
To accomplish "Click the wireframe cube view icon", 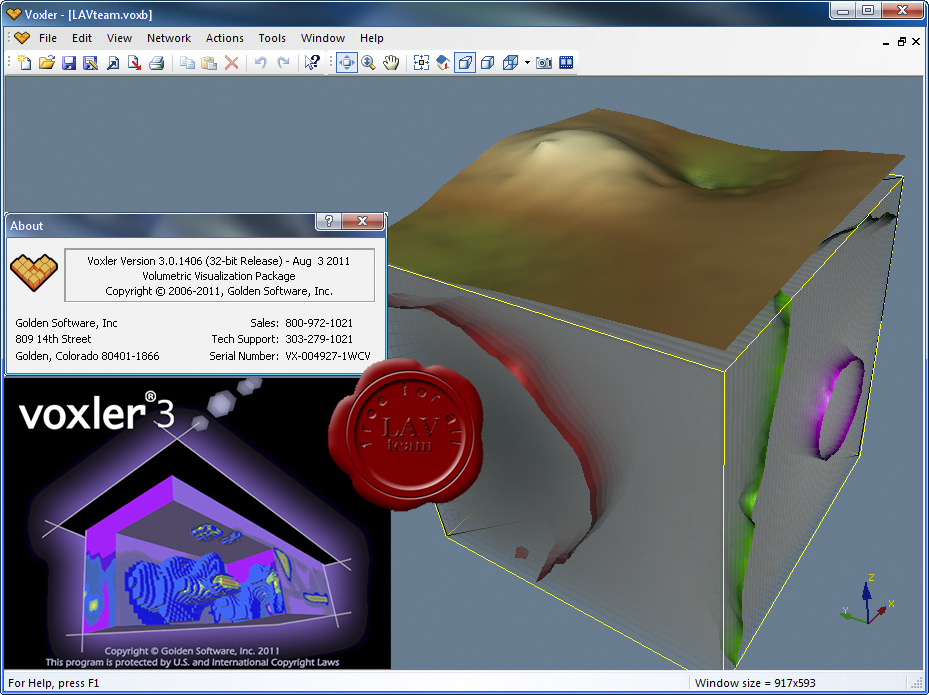I will point(510,62).
